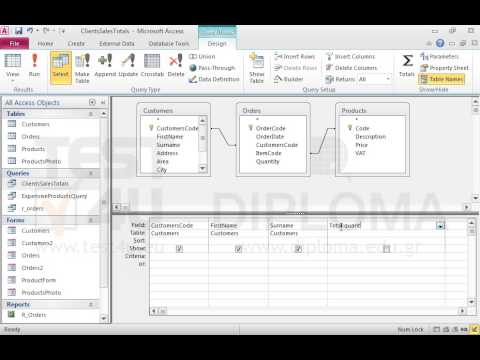Click the Price field in Products table box
480x360 pixels.
361,145
